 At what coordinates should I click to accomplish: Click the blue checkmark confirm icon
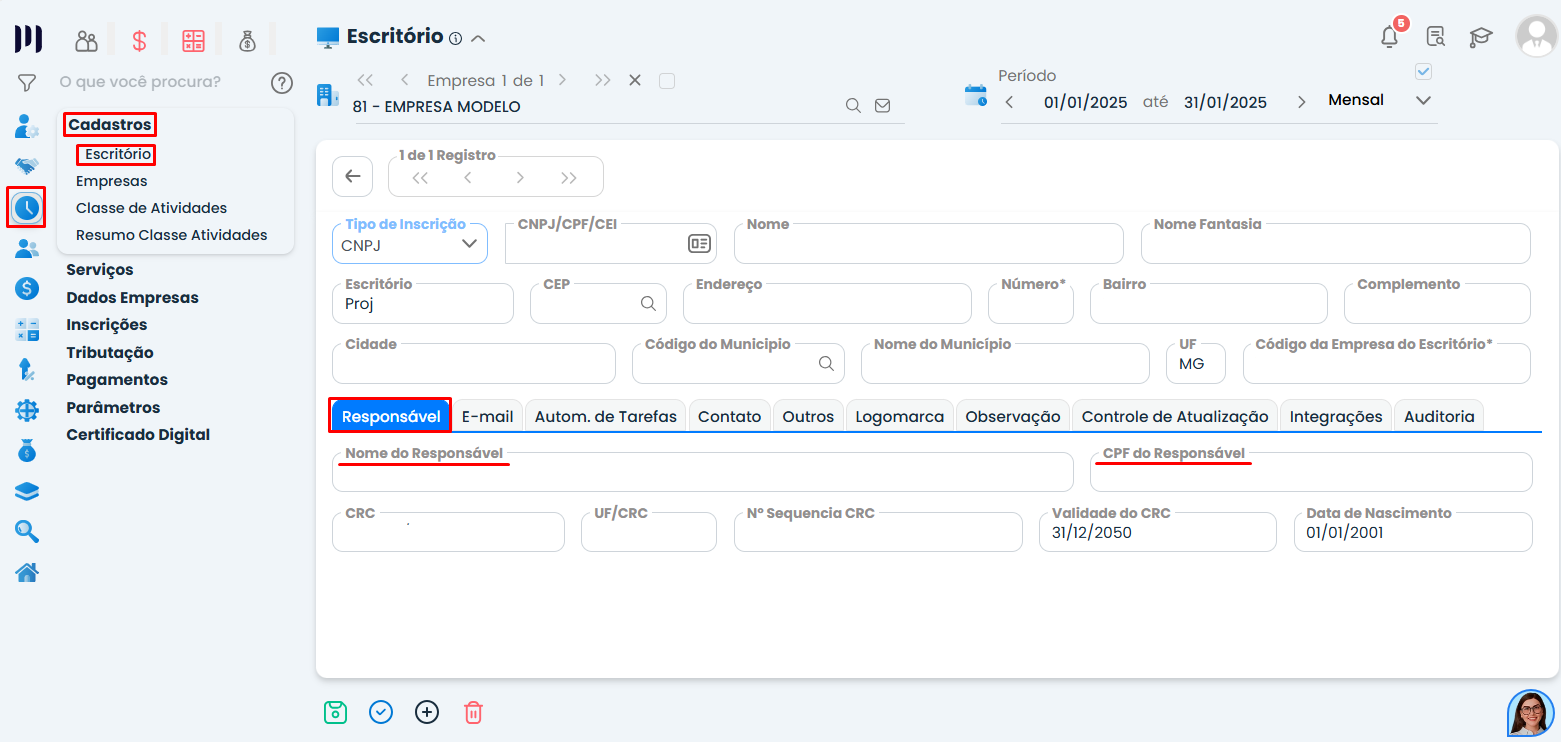(381, 712)
